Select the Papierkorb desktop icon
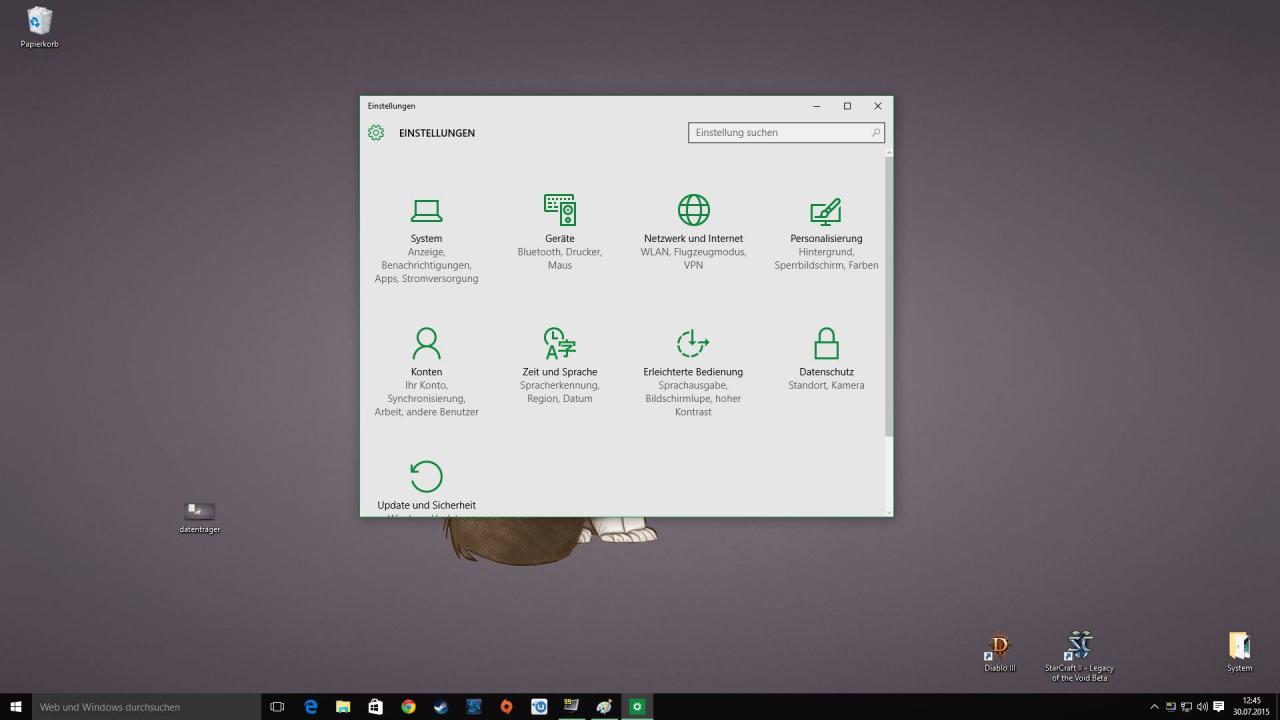Screen dimensions: 1280x720 pos(40,27)
